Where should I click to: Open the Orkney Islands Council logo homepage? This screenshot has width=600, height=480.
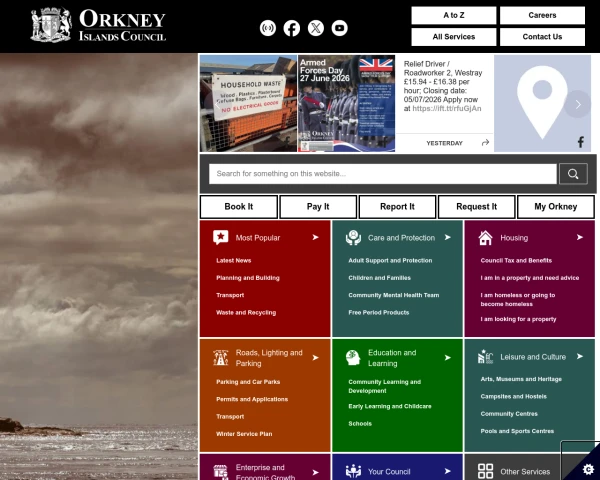click(98, 25)
